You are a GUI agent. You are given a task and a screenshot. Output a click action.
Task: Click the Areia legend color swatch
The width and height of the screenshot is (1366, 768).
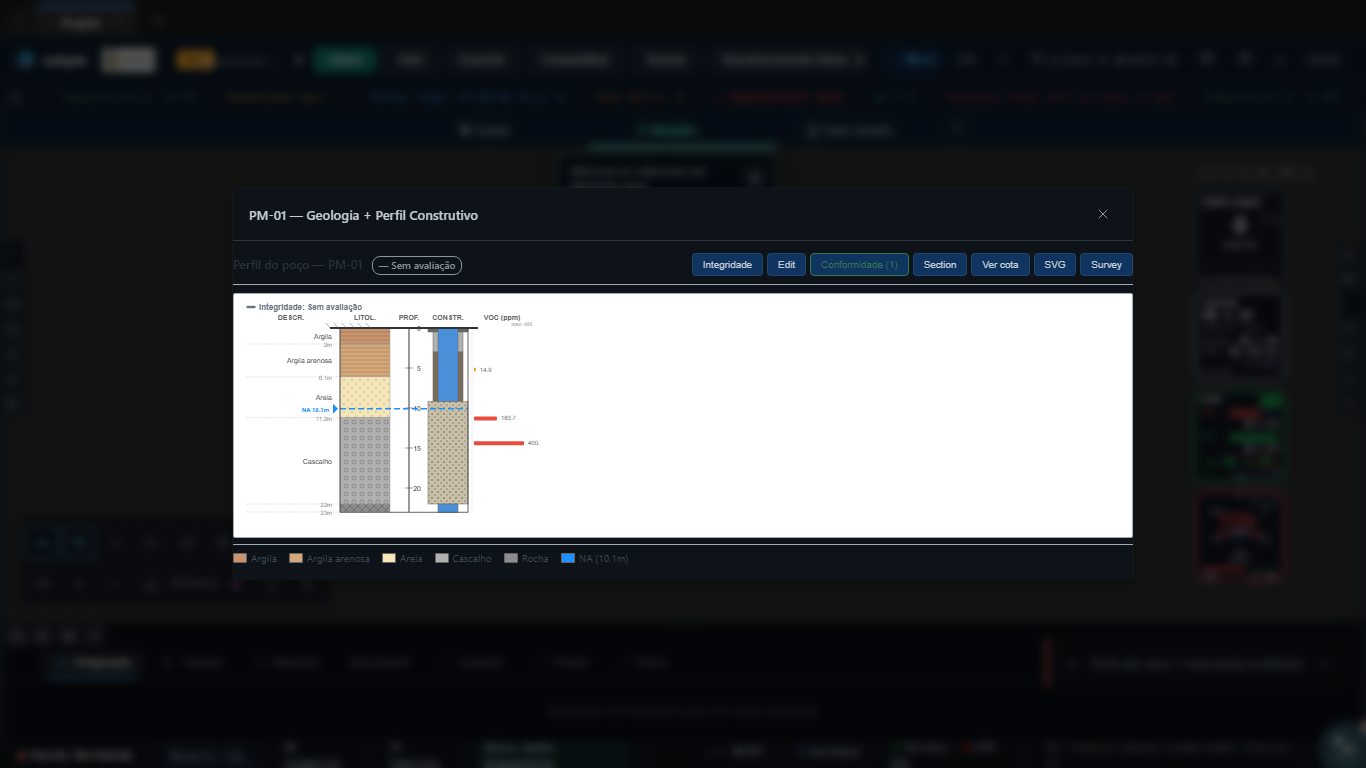389,559
